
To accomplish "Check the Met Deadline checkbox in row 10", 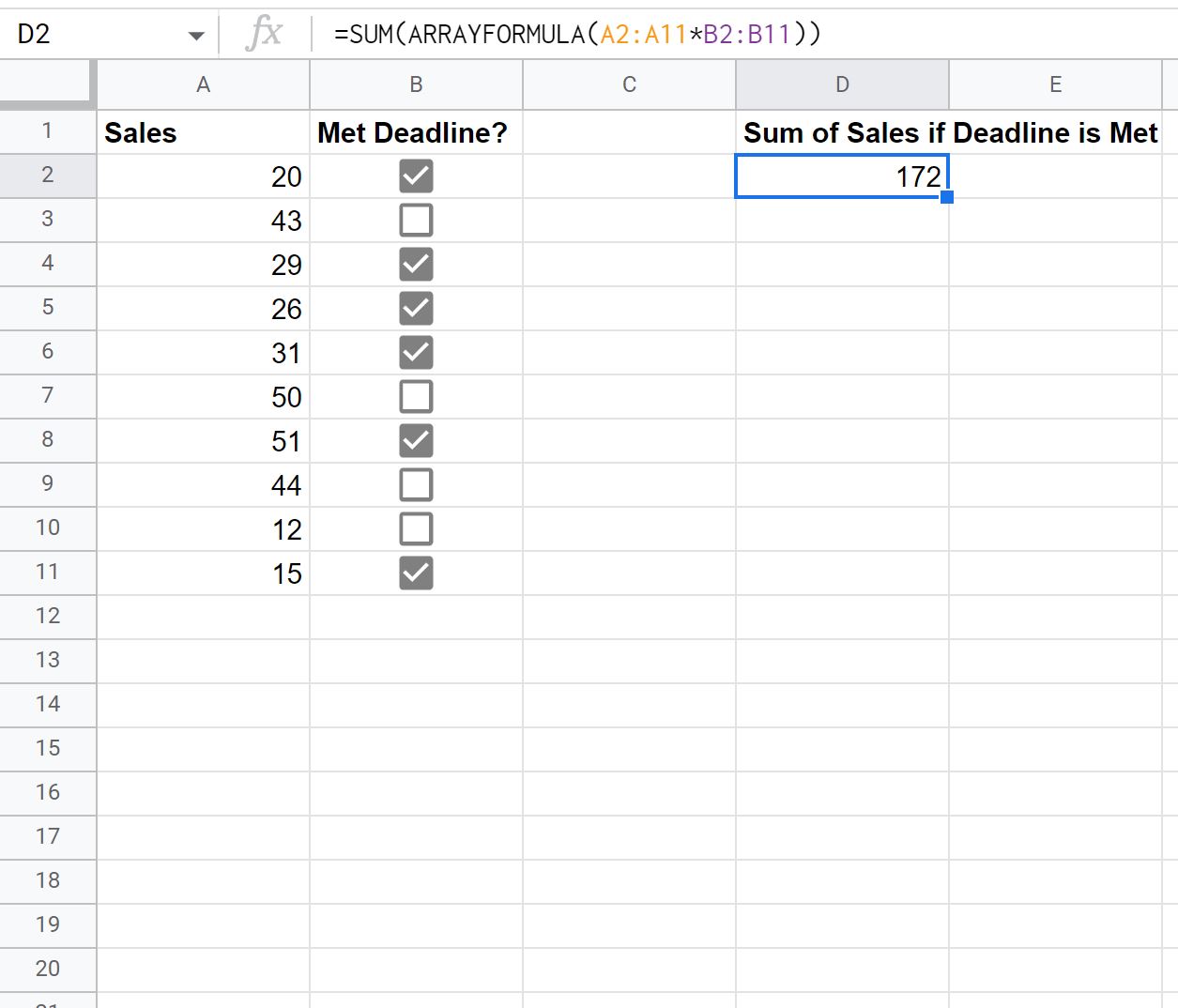I will [x=415, y=528].
